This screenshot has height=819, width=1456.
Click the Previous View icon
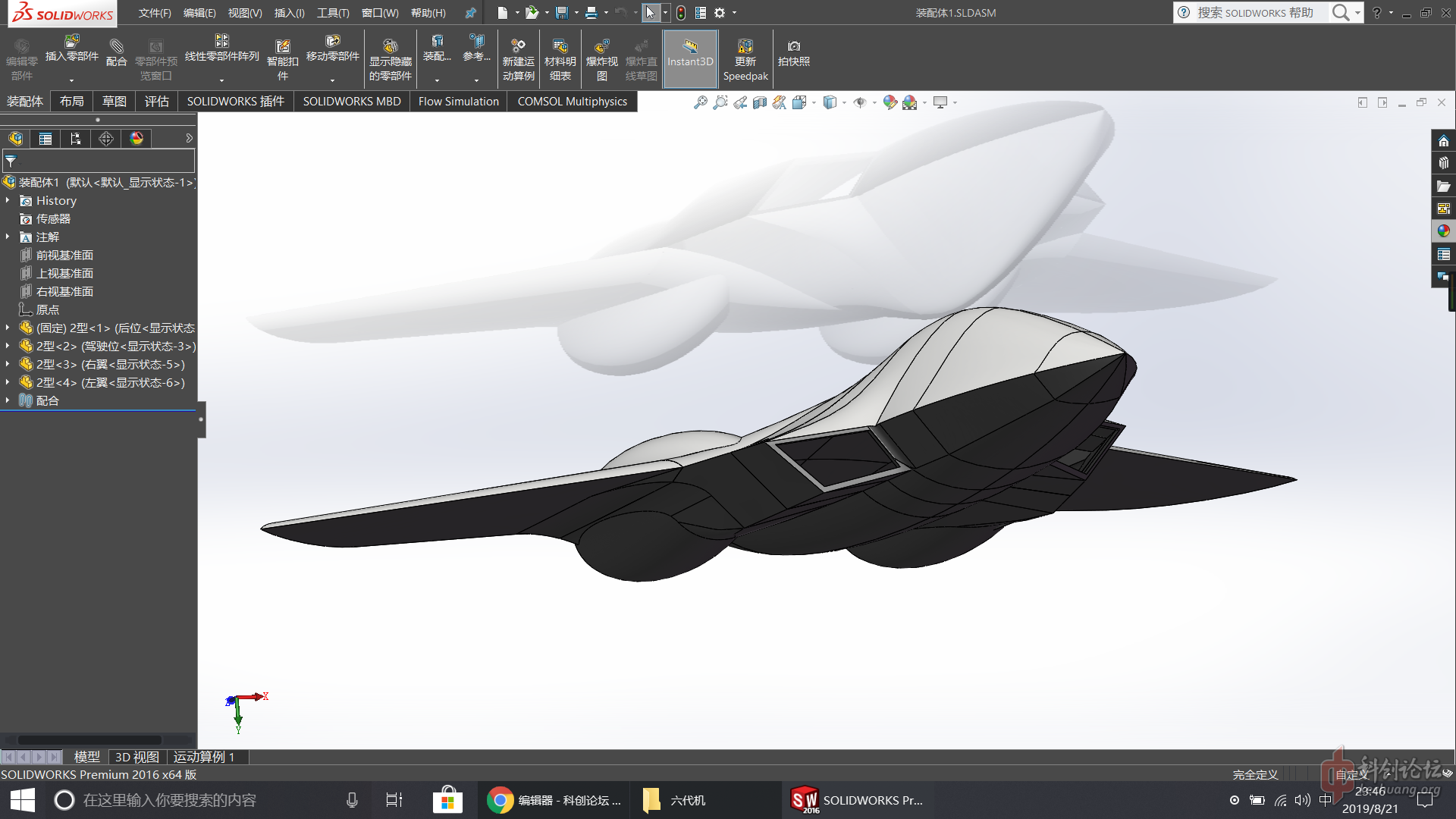[x=739, y=102]
